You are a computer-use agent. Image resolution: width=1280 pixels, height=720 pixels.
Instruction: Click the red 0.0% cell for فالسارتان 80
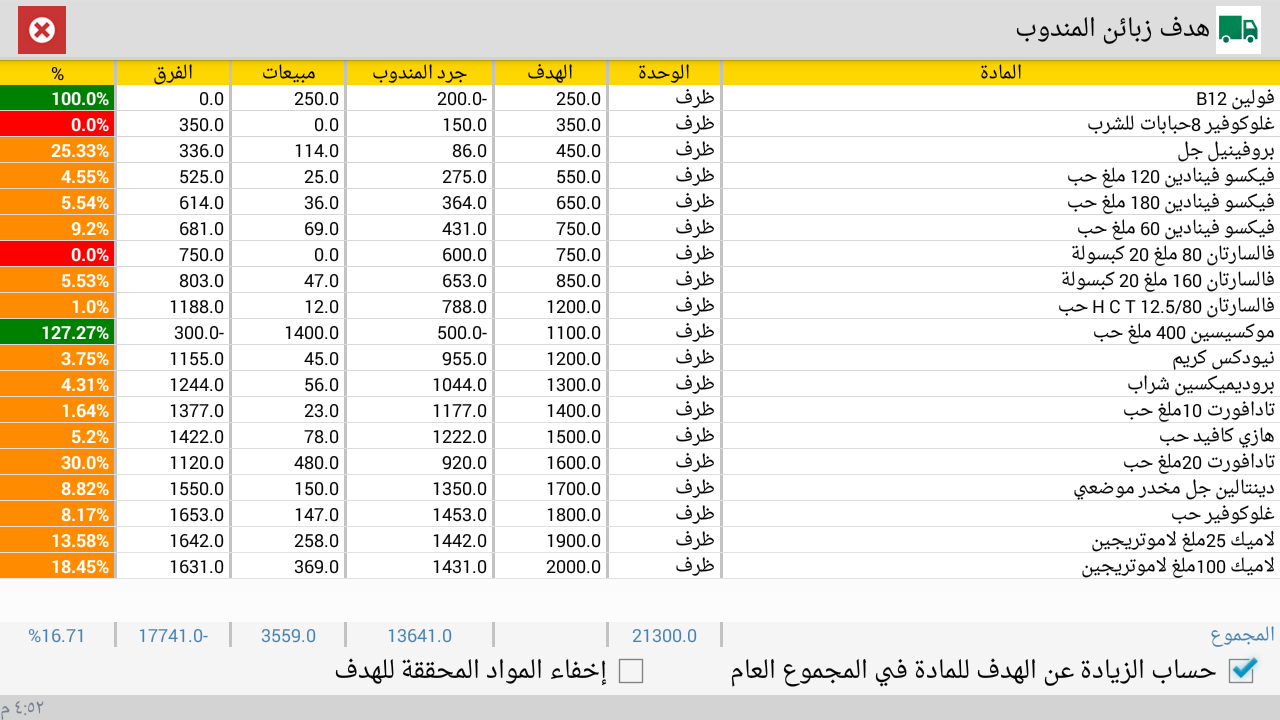point(57,254)
